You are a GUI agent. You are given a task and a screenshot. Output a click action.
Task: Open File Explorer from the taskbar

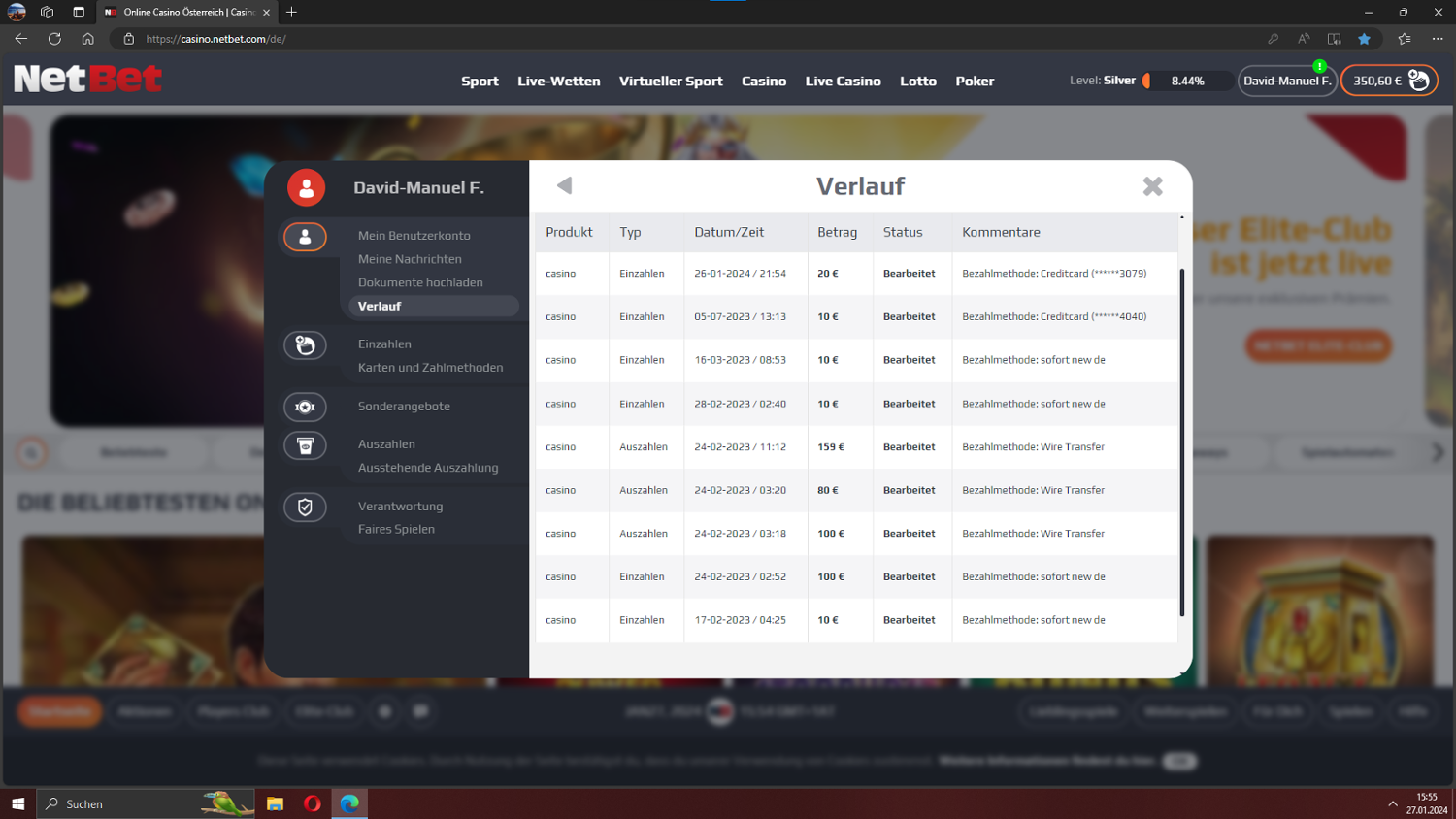coord(276,803)
